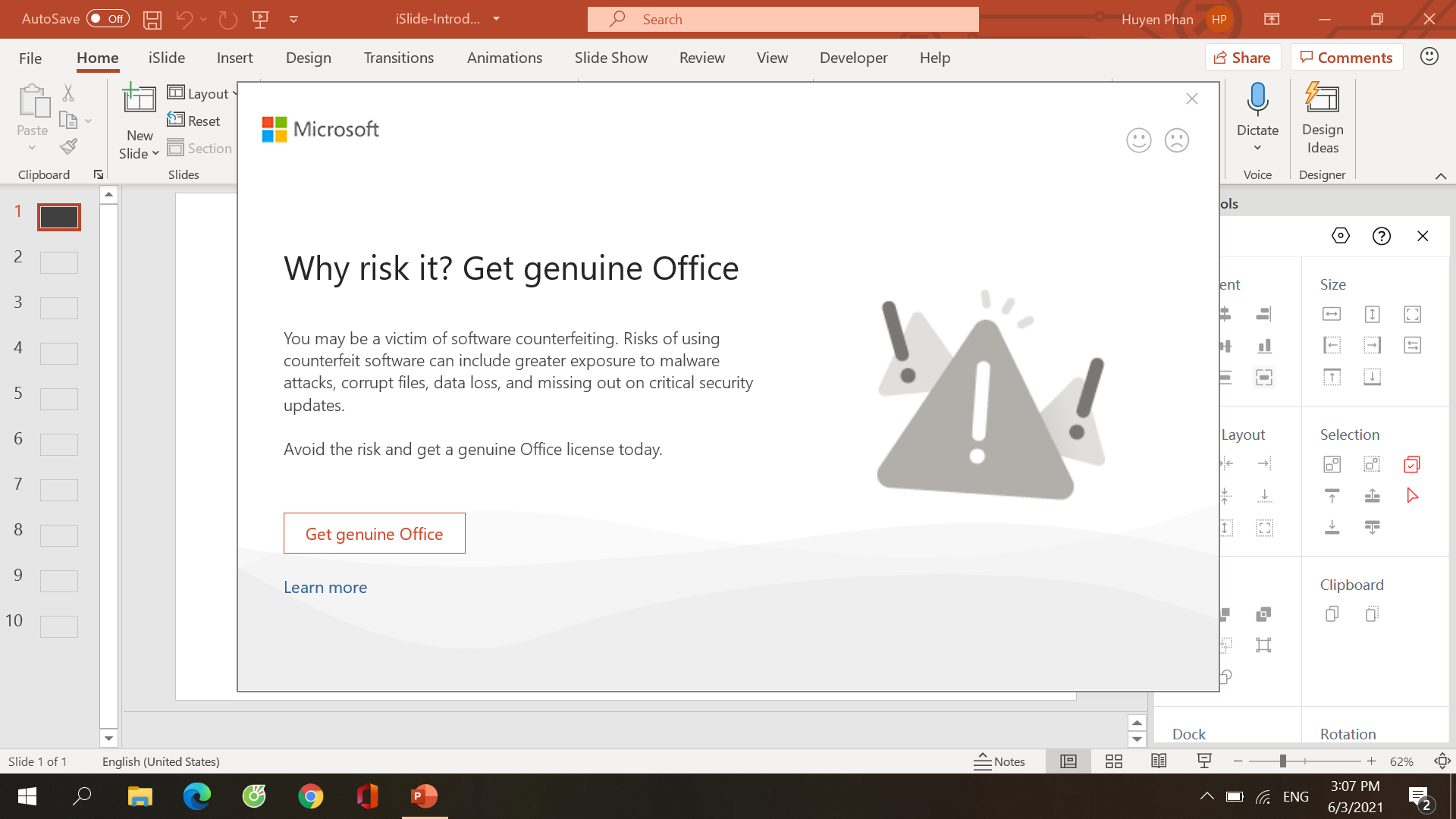
Task: Open the Developer tab
Action: tap(853, 58)
